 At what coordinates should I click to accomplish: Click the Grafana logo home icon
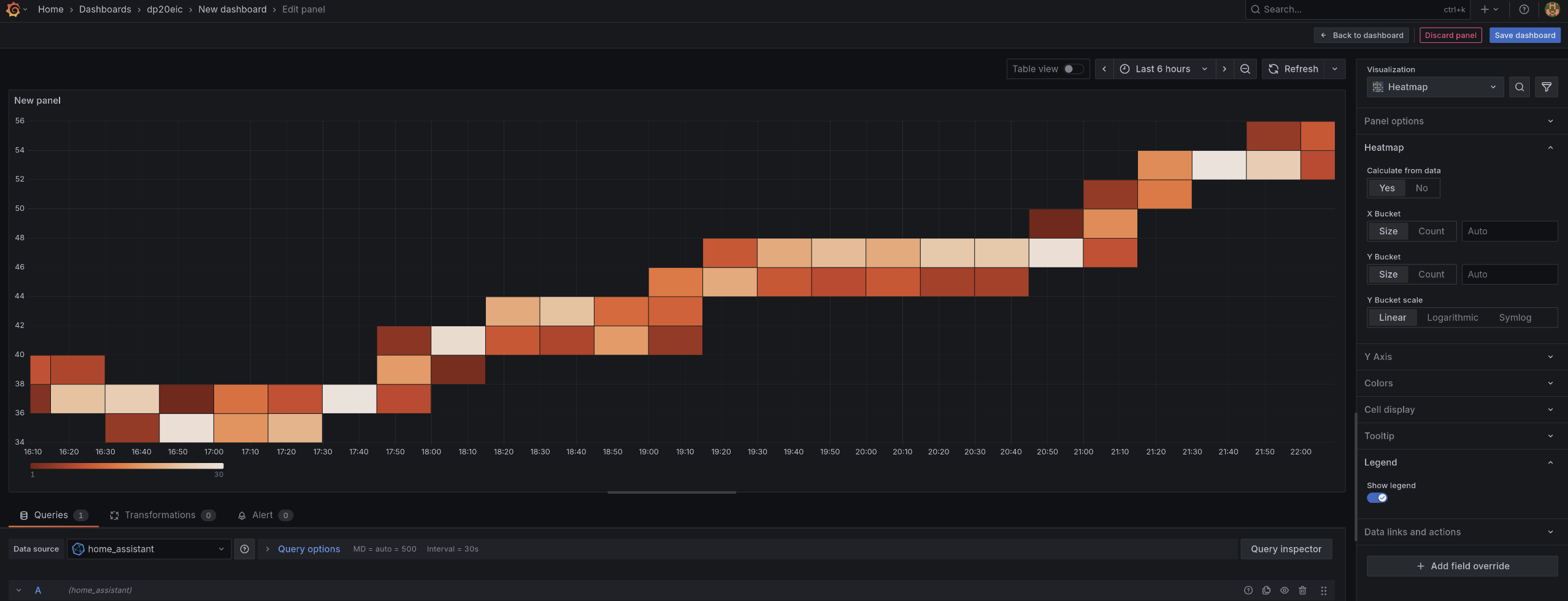tap(13, 9)
